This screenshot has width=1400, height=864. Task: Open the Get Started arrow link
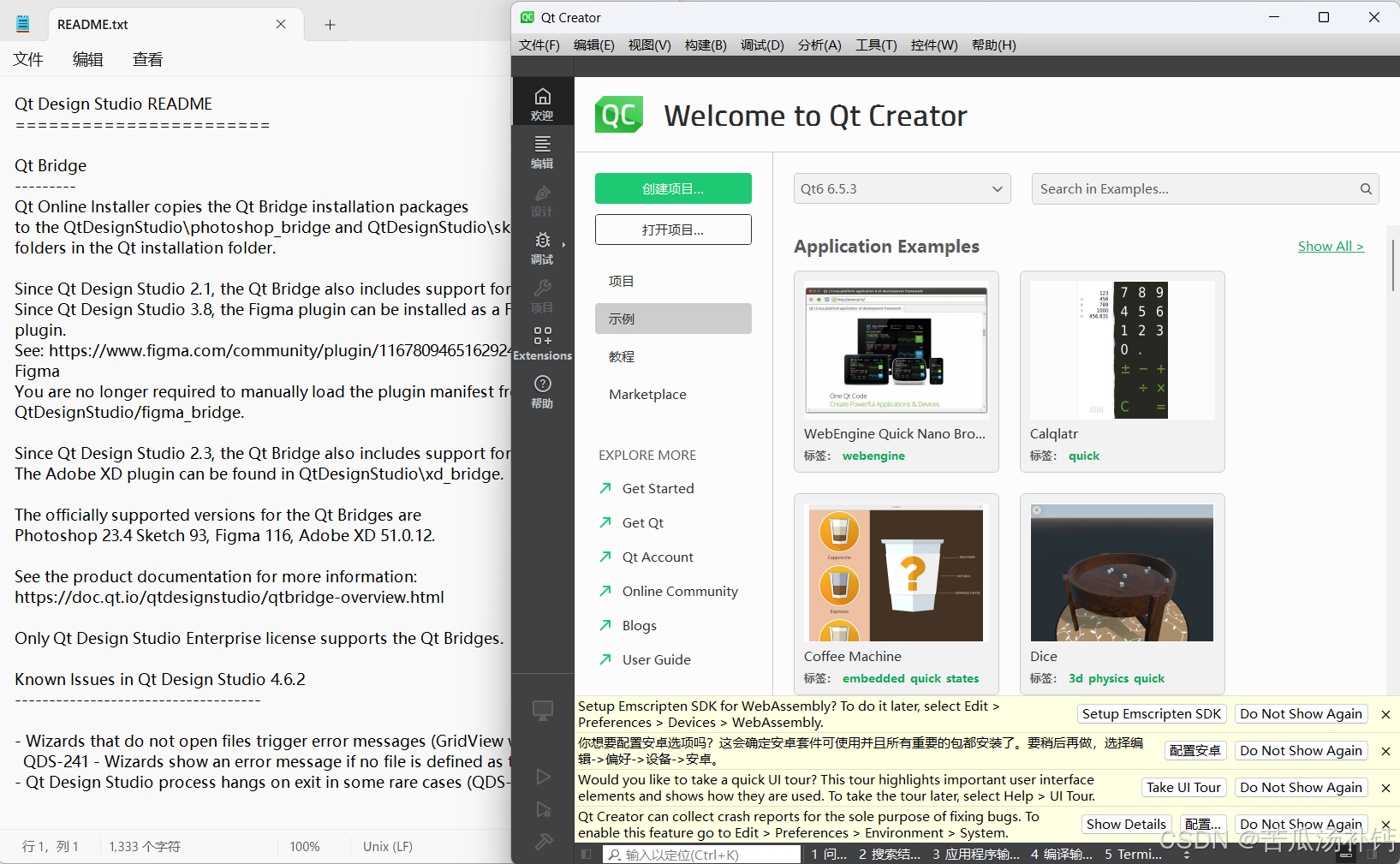646,488
